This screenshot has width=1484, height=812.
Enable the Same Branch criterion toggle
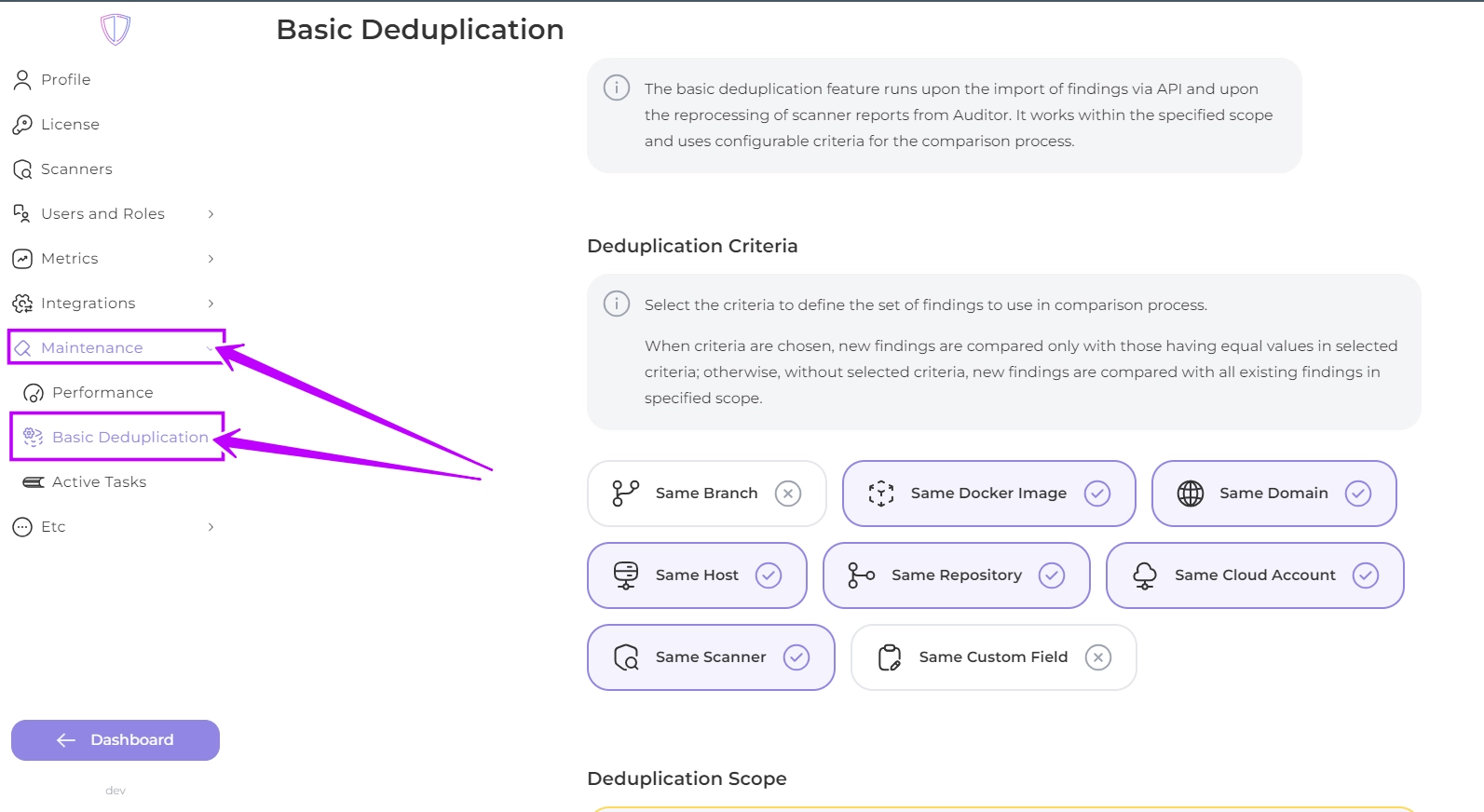click(788, 494)
